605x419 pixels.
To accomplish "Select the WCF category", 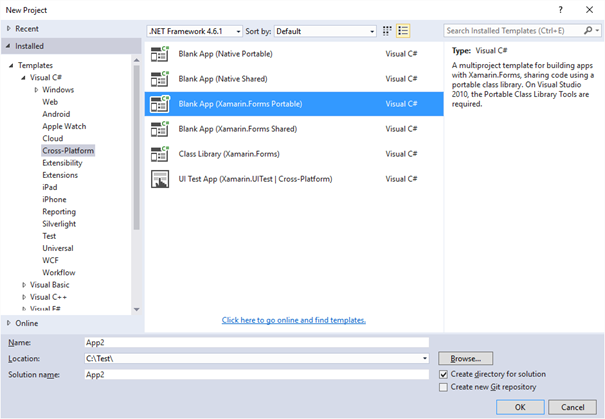I will point(51,260).
